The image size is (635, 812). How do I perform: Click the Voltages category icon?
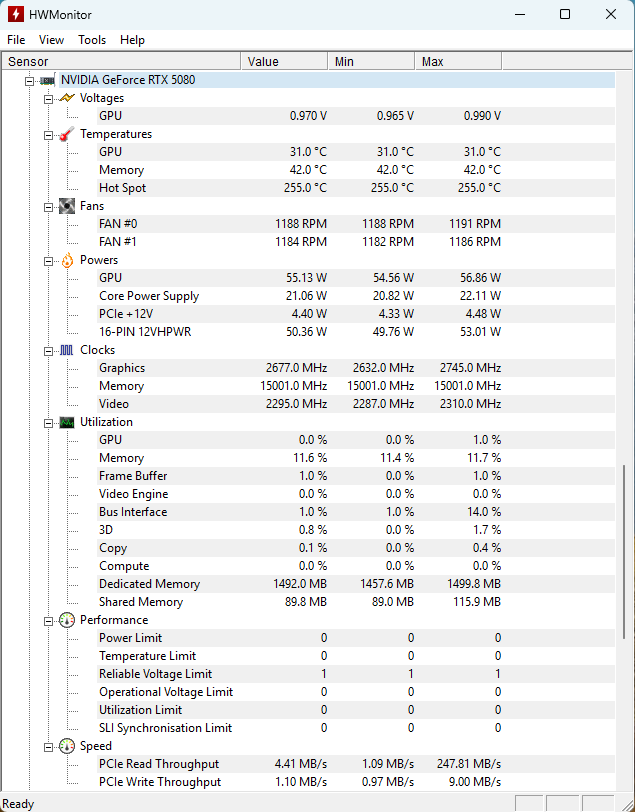coord(67,98)
